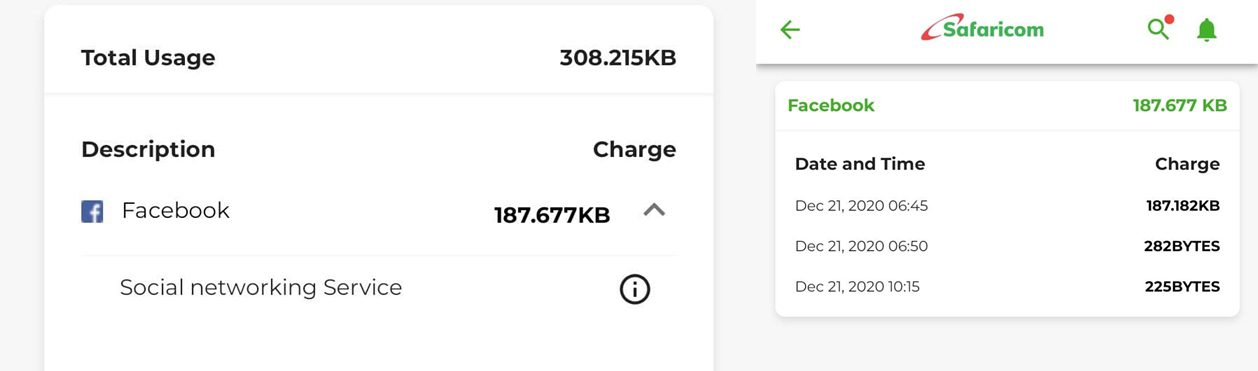Open search using the magnifier icon
The height and width of the screenshot is (371, 1258).
click(x=1159, y=28)
